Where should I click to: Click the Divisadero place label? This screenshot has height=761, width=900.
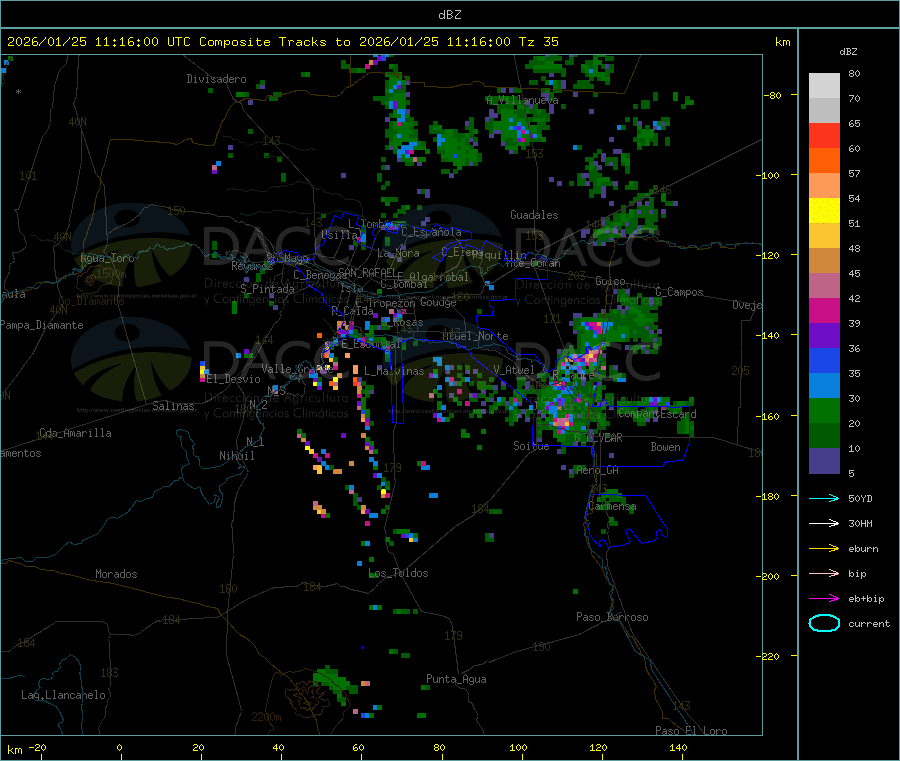[216, 79]
